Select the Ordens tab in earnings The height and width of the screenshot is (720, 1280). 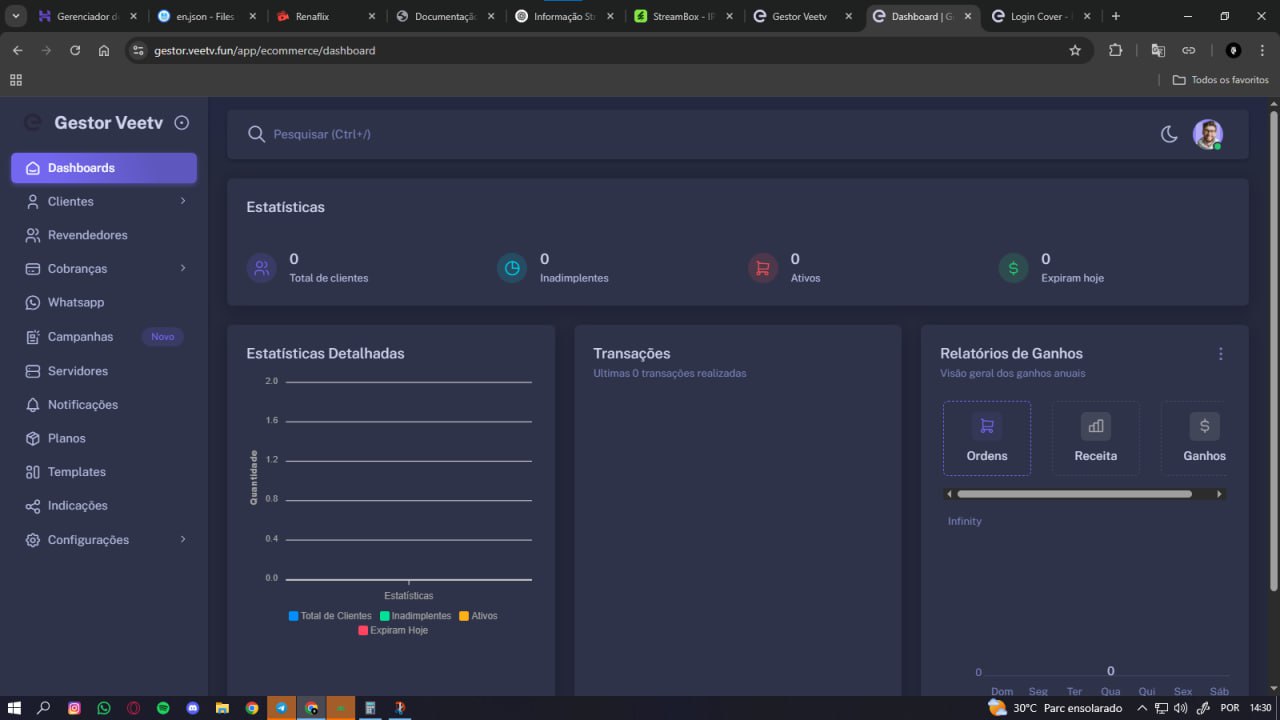[986, 438]
